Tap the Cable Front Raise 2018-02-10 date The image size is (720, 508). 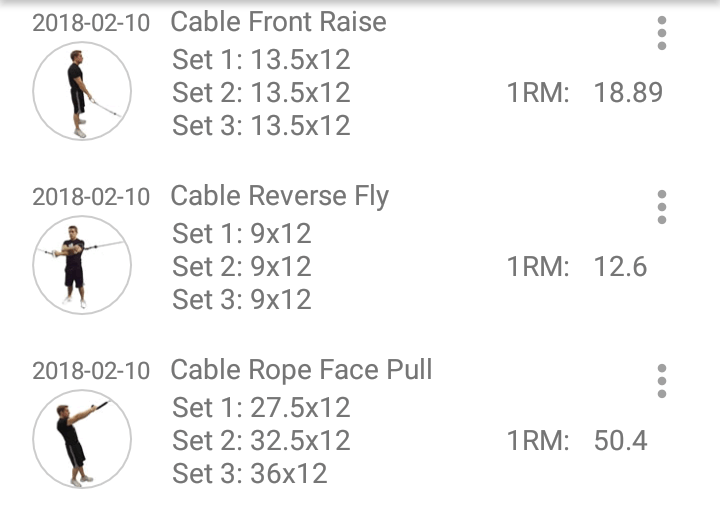click(x=91, y=24)
